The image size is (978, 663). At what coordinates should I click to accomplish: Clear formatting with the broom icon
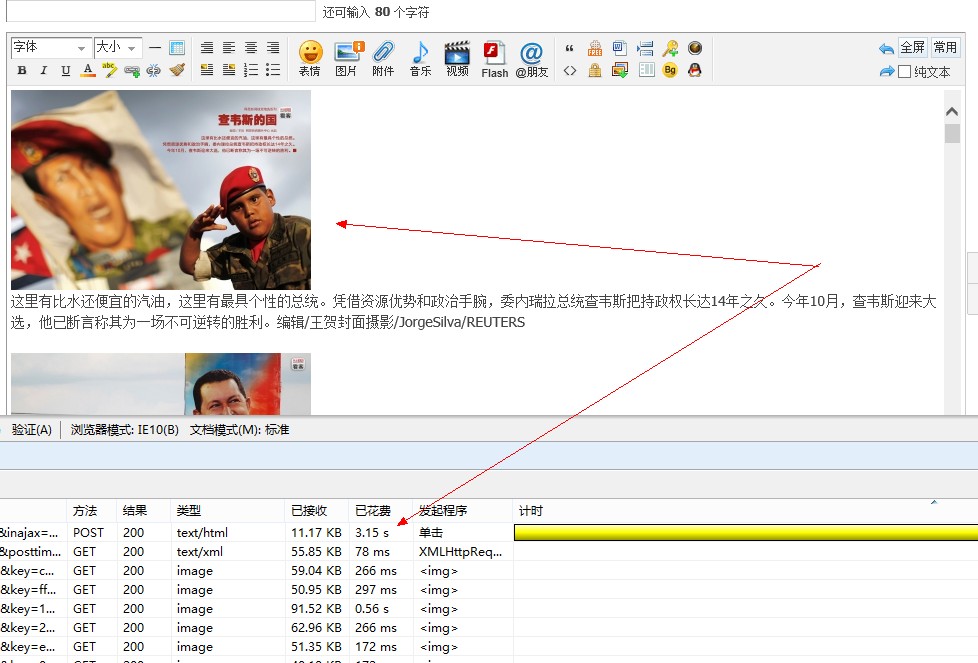point(177,70)
